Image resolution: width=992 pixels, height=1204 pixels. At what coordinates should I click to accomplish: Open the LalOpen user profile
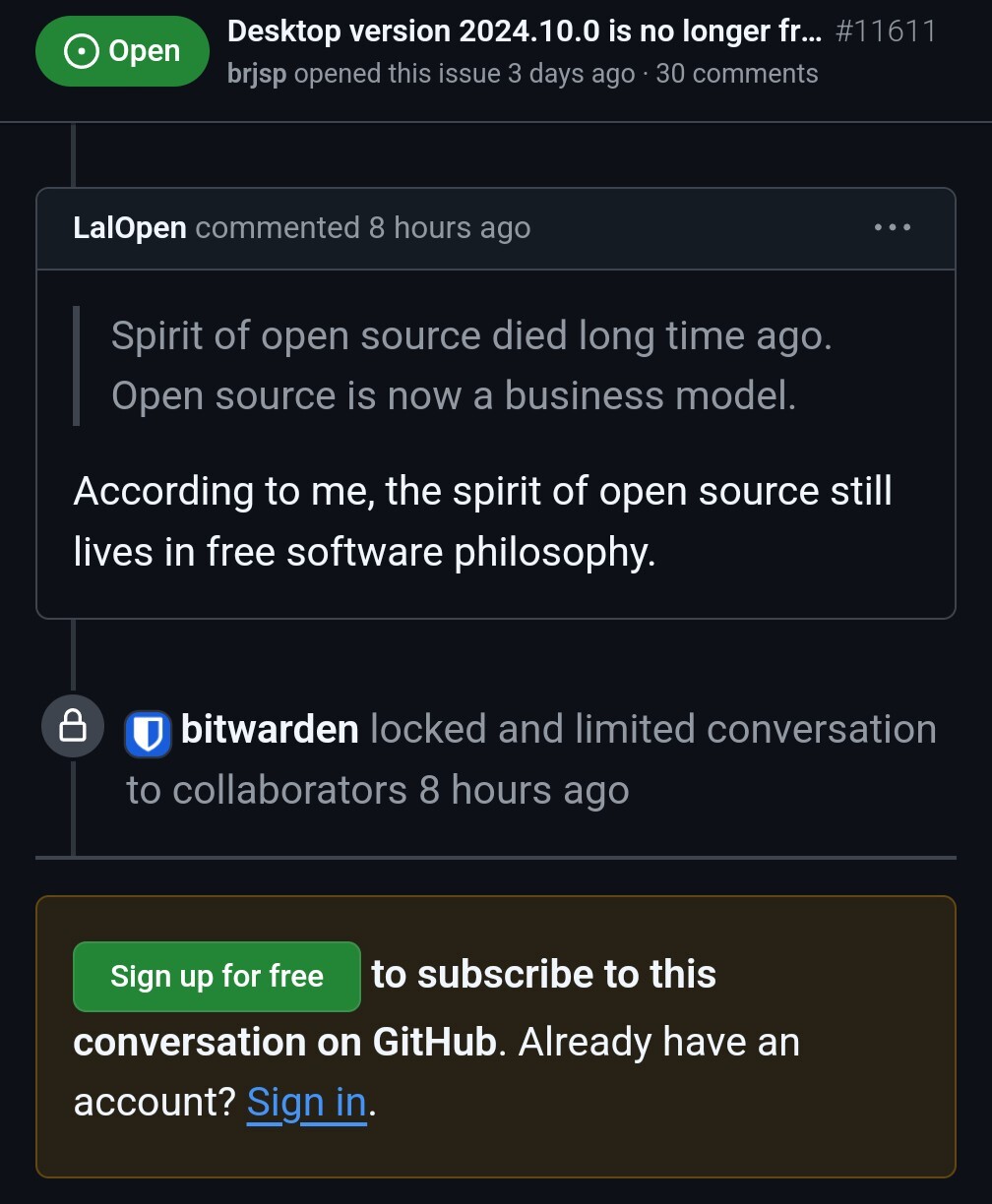130,228
